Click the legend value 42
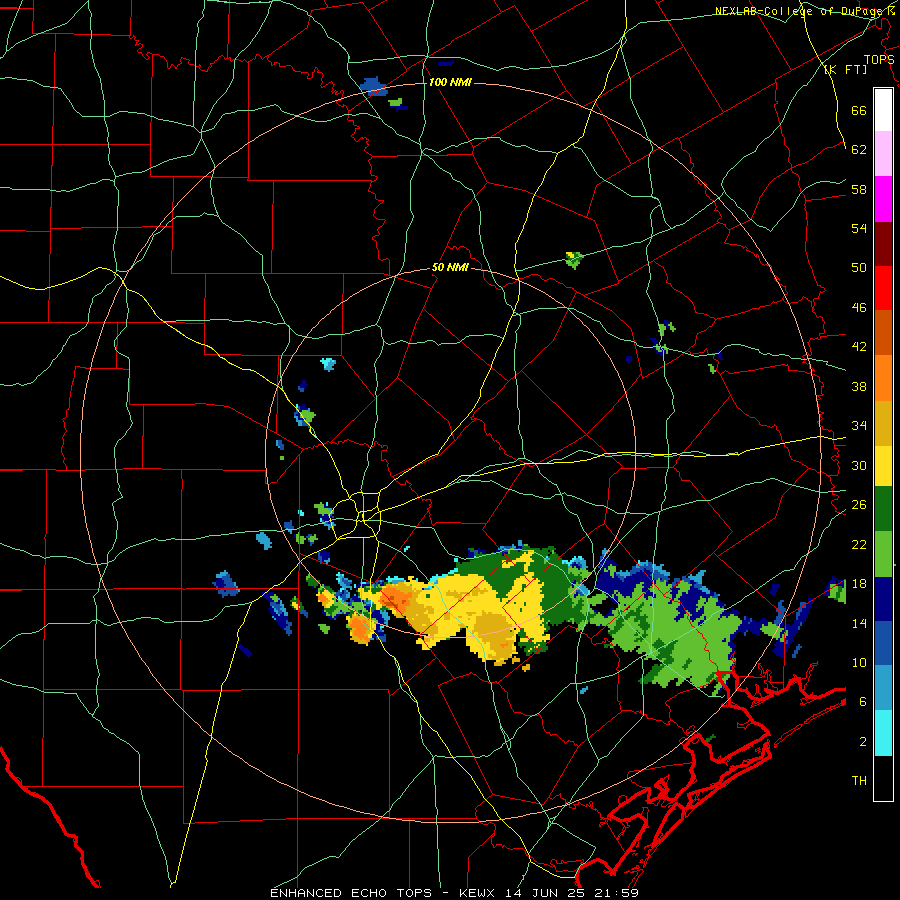Screen dimensions: 900x900 859,347
